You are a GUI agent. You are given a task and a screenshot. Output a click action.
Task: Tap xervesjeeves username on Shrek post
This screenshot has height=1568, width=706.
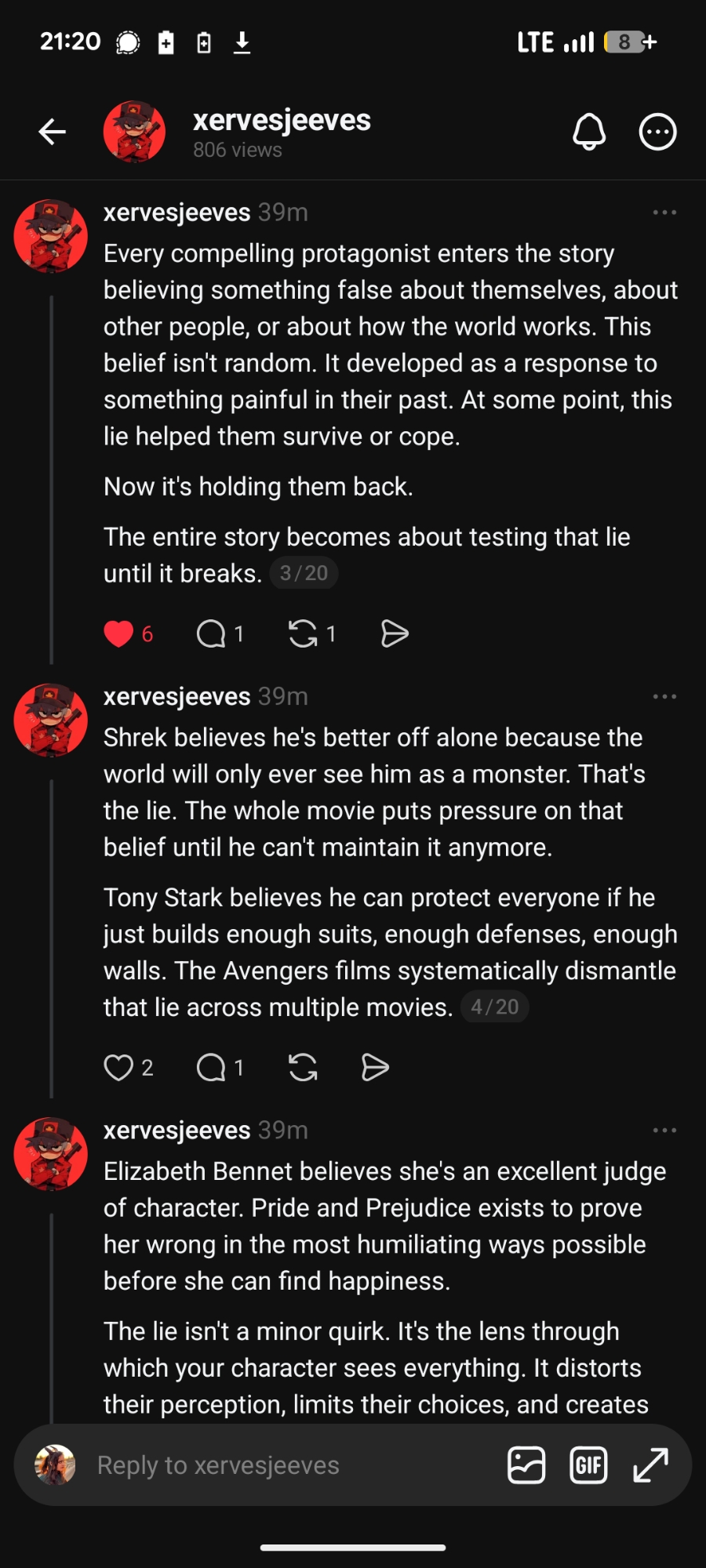(176, 696)
